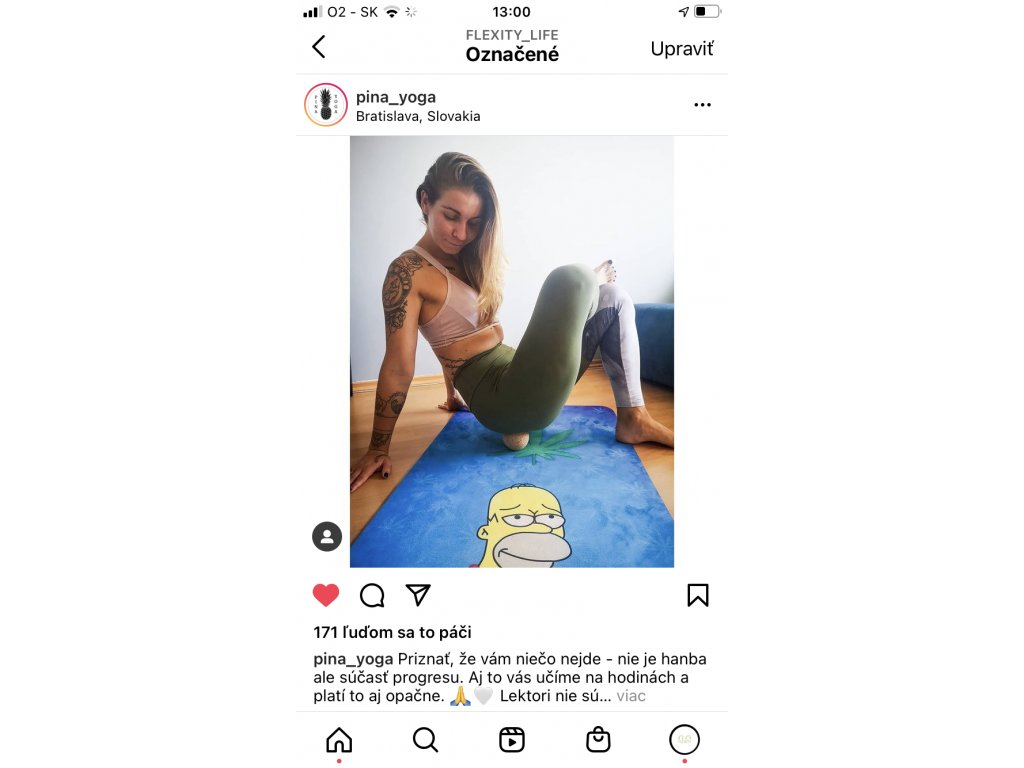Open comments via speech bubble icon
The width and height of the screenshot is (1024, 768).
[x=372, y=595]
